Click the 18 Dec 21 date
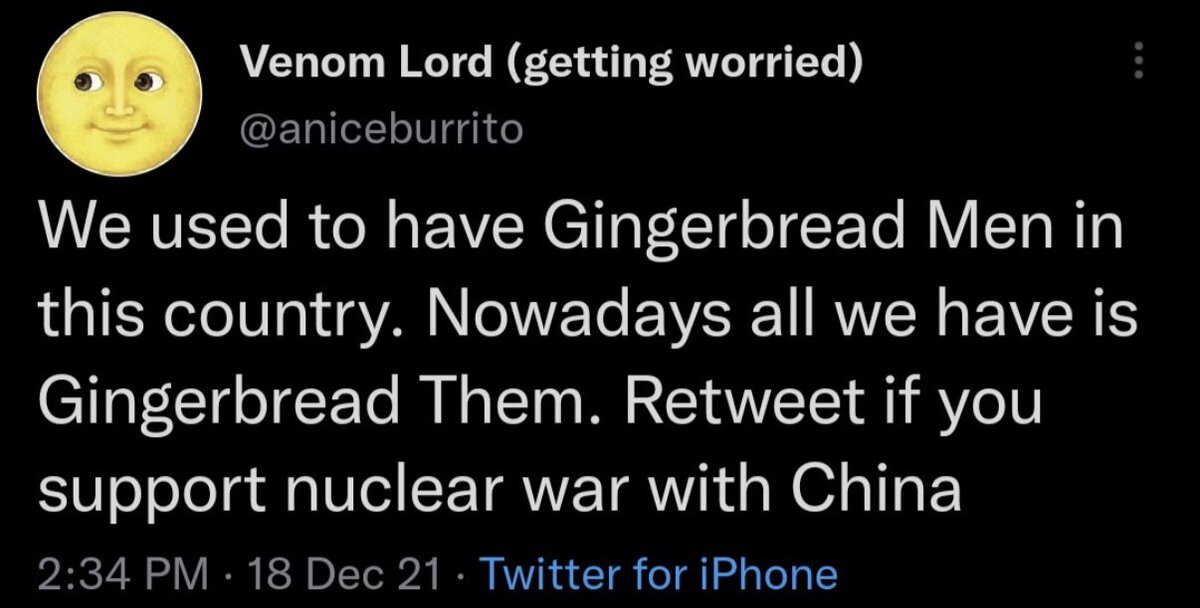Image resolution: width=1200 pixels, height=608 pixels. pyautogui.click(x=347, y=574)
